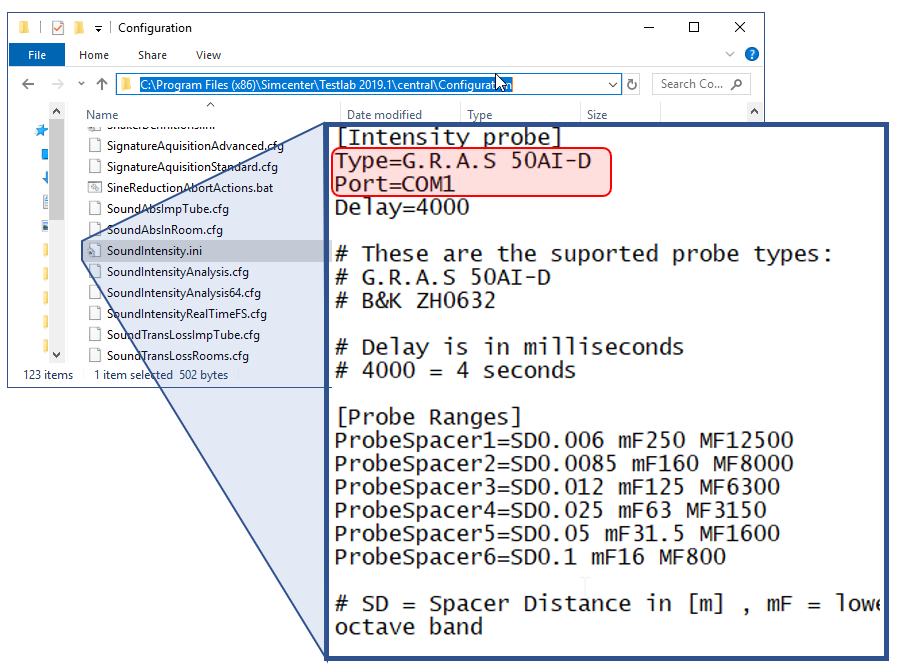
Task: Click '1 item selected 502 bytes' status text
Action: tap(161, 375)
